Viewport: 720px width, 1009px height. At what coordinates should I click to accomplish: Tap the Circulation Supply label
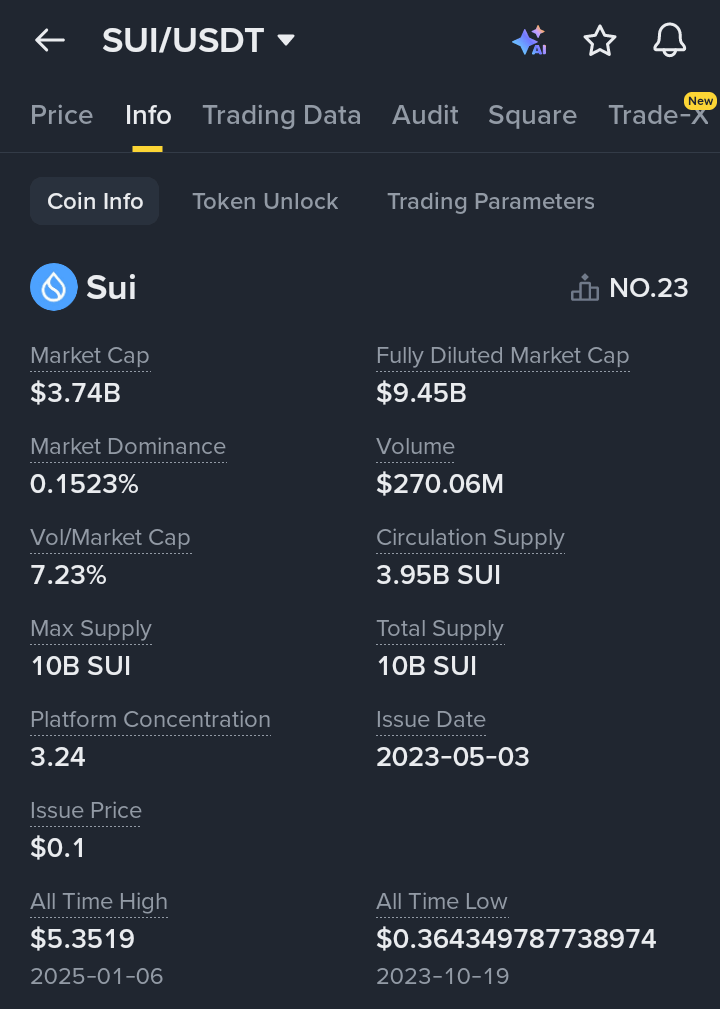click(470, 538)
